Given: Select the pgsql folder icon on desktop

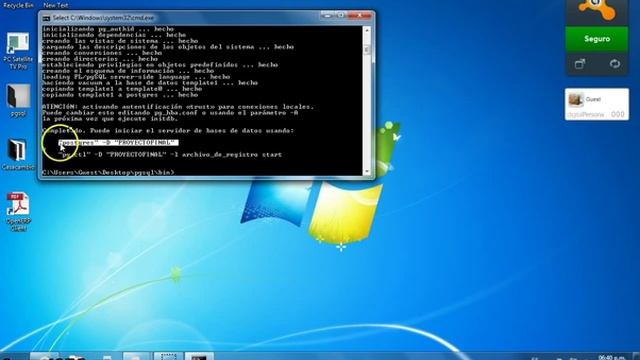Looking at the screenshot, I should pyautogui.click(x=18, y=100).
